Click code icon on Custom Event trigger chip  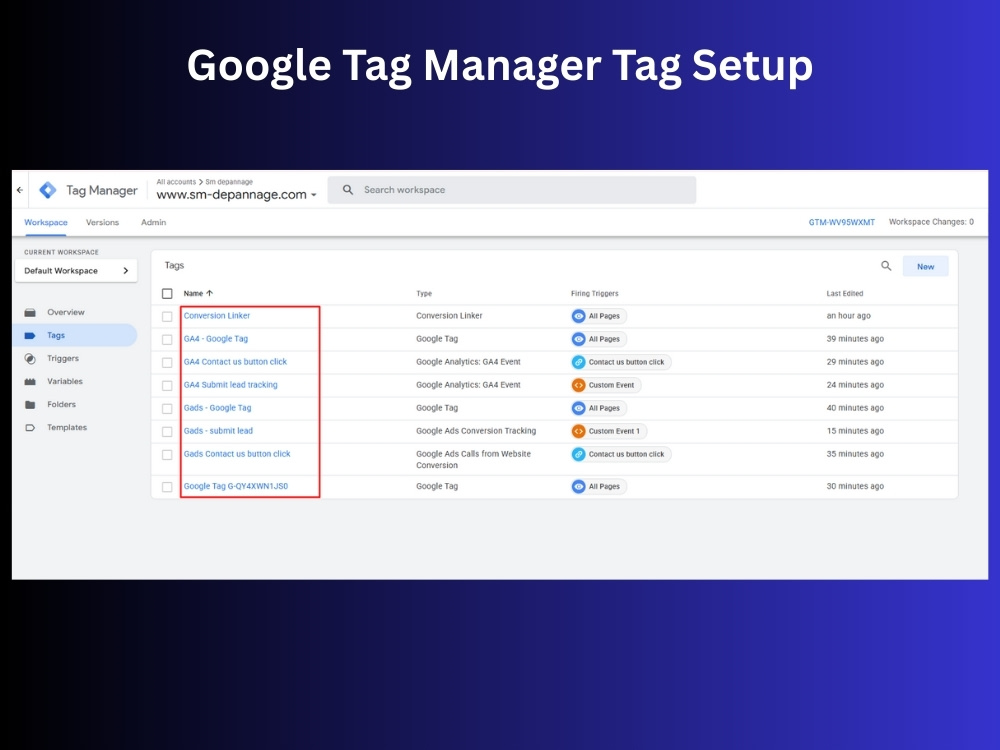coord(578,385)
